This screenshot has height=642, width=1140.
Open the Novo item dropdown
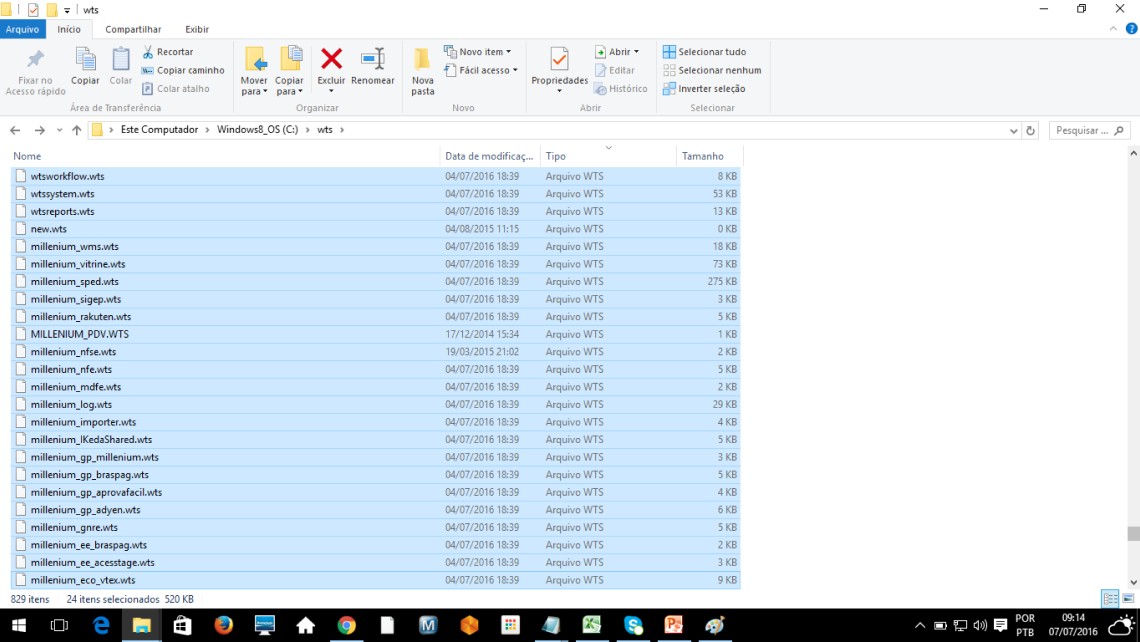click(484, 52)
